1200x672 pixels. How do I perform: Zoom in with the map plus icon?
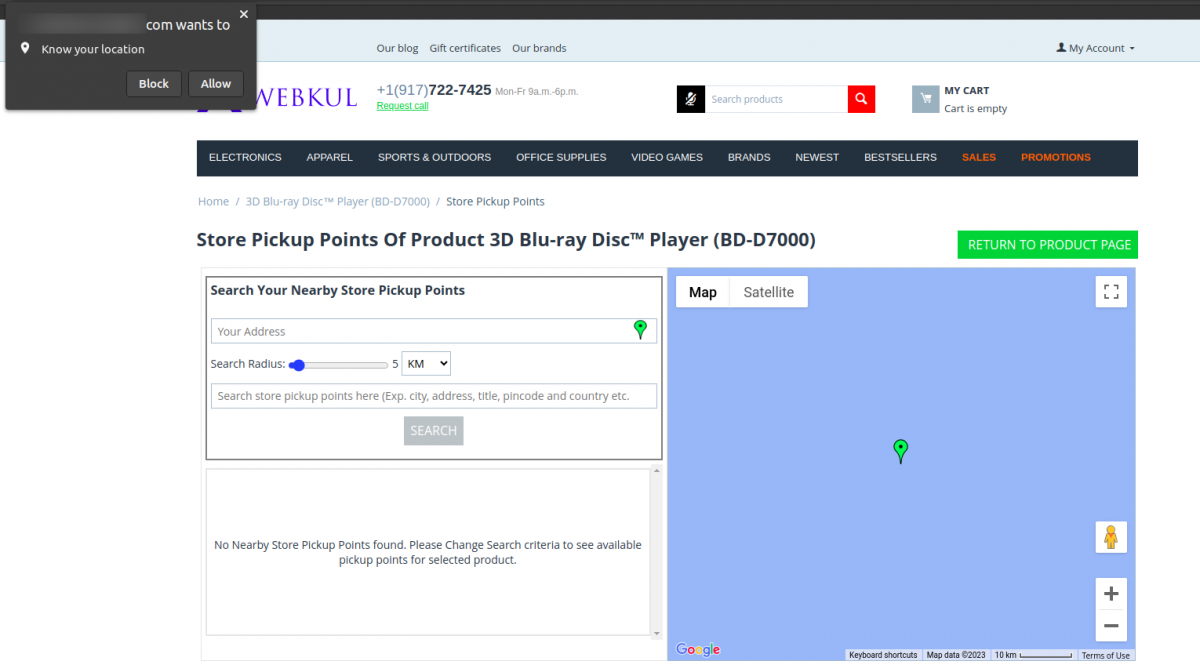click(x=1111, y=593)
